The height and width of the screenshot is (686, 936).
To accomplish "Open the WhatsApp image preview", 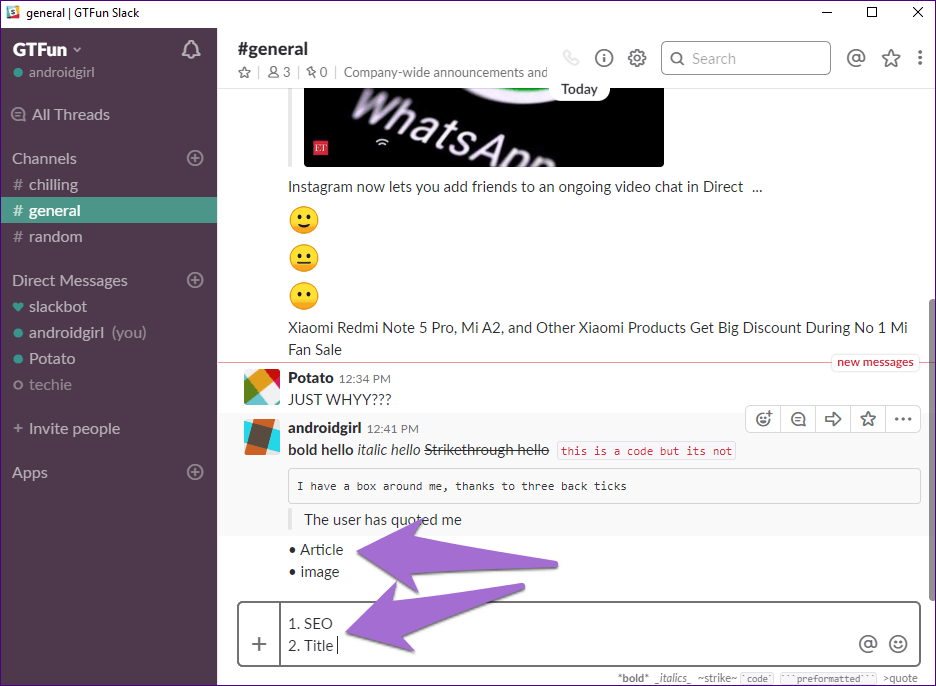I will [x=484, y=127].
